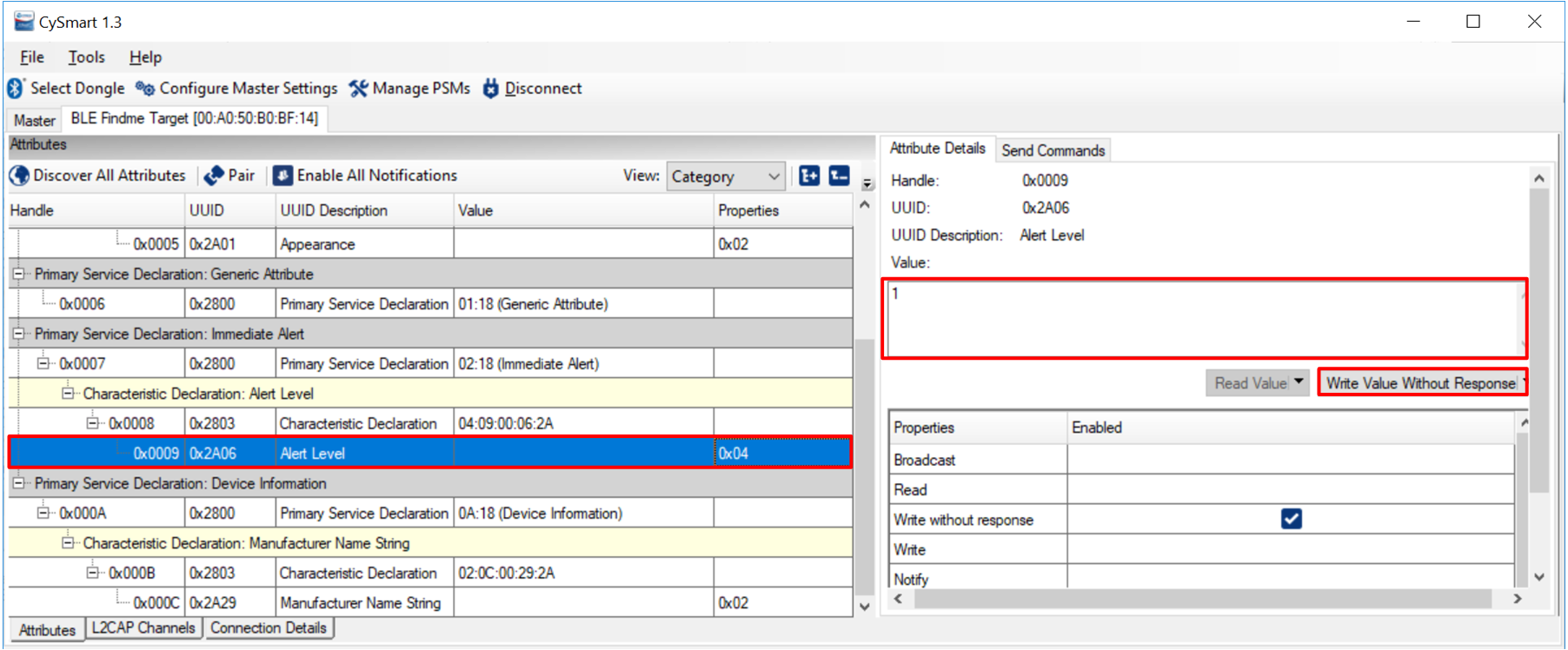Click the Select Dongle Bluetooth icon
The height and width of the screenshot is (650, 1568).
pos(16,89)
